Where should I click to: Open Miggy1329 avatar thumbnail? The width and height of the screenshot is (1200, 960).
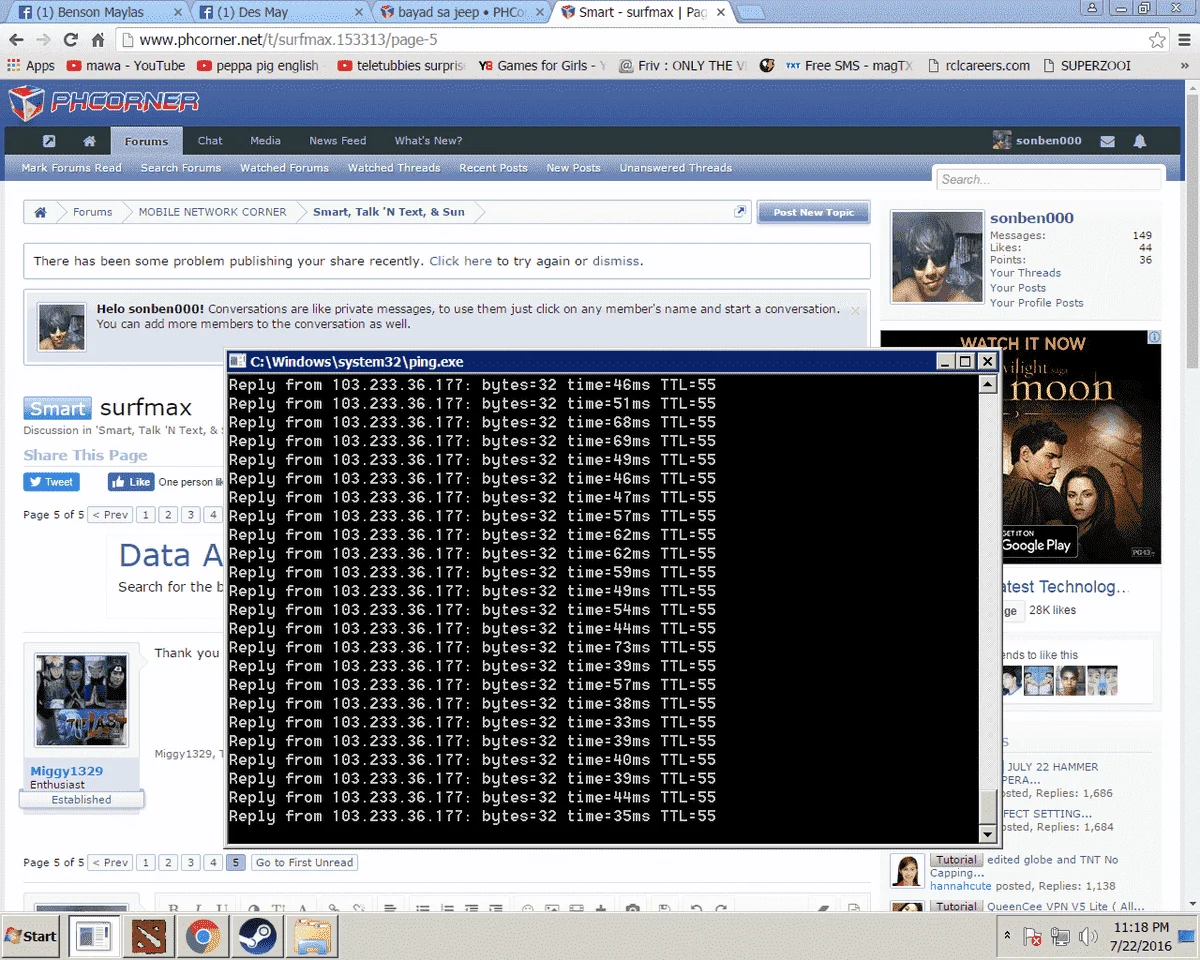click(x=81, y=701)
